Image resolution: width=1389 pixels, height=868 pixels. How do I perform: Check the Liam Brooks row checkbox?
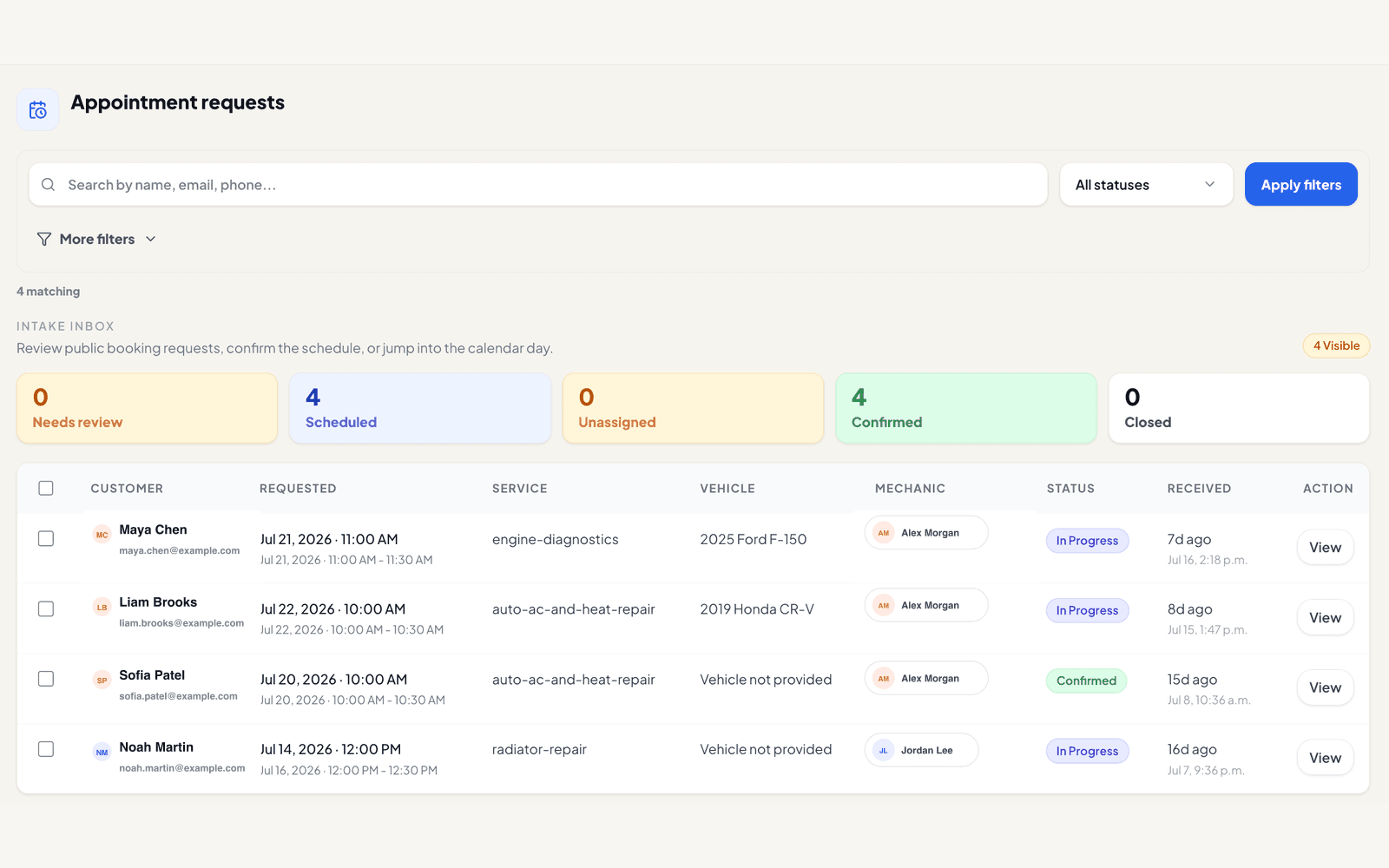point(46,608)
